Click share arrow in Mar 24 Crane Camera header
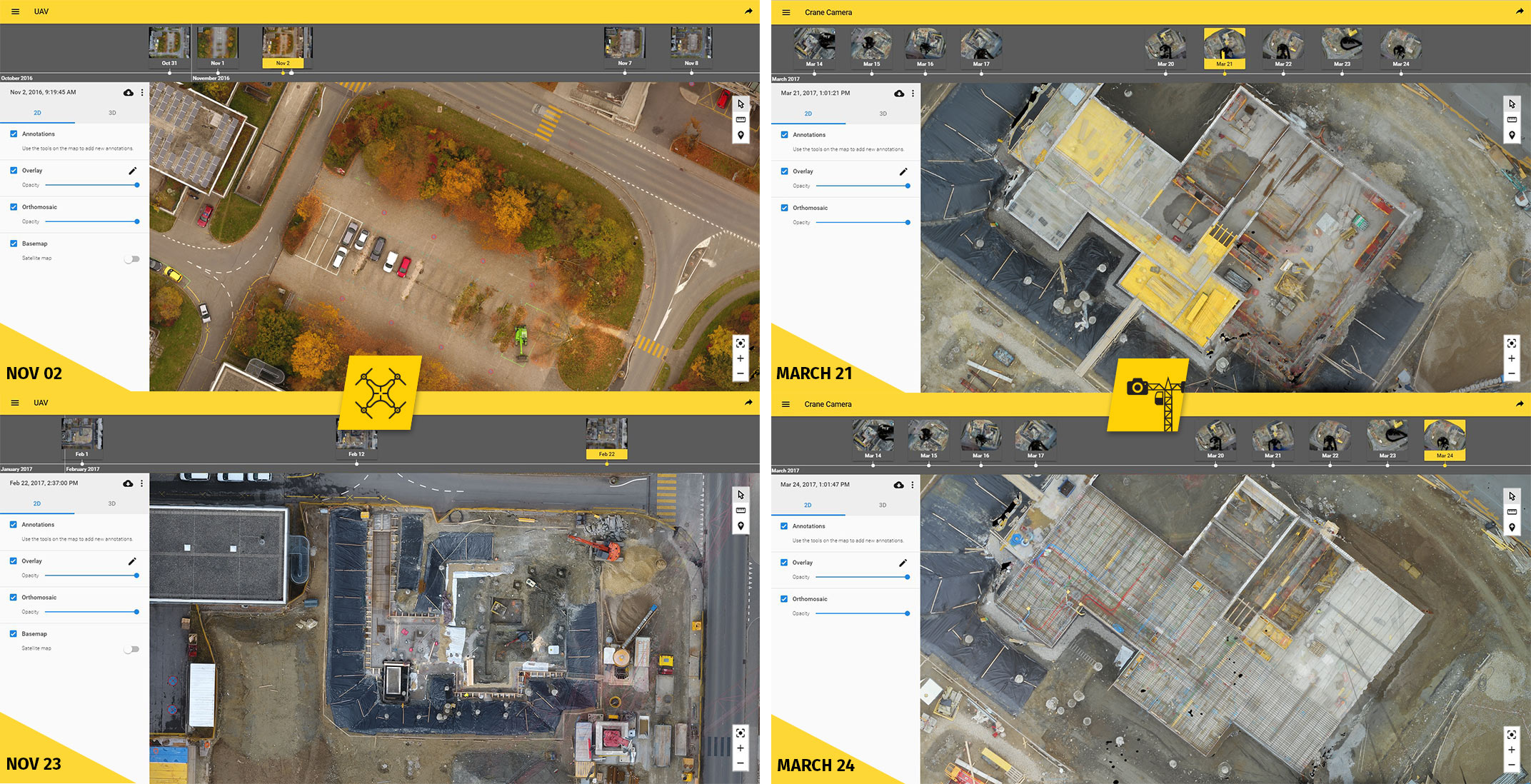Image resolution: width=1531 pixels, height=784 pixels. click(1520, 404)
